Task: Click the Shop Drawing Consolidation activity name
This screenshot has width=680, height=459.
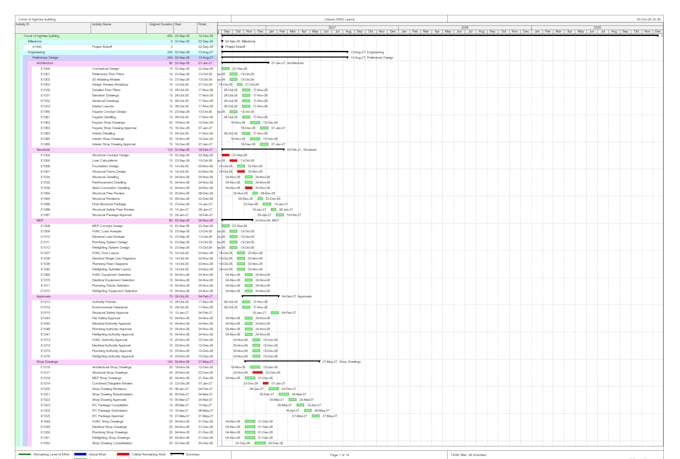Action: (112, 443)
